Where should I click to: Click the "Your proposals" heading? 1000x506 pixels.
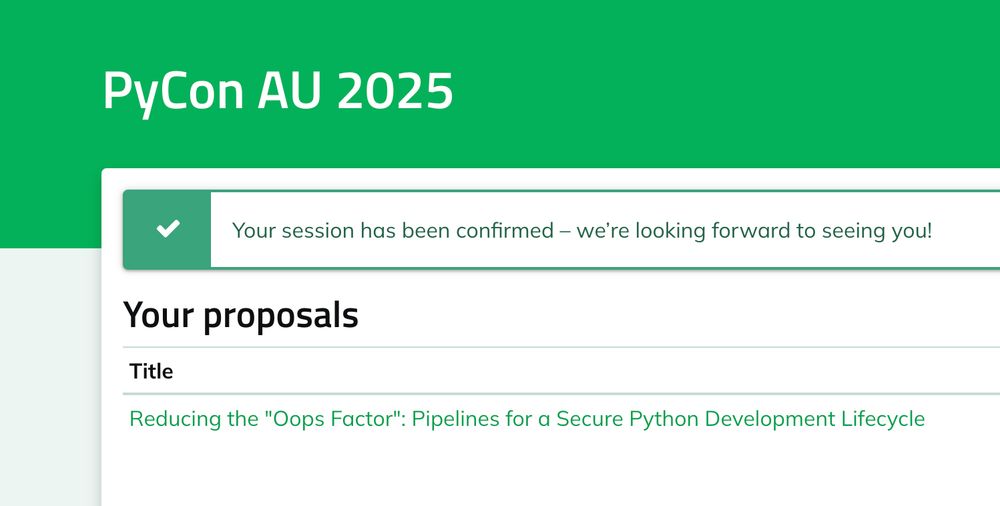[x=241, y=315]
